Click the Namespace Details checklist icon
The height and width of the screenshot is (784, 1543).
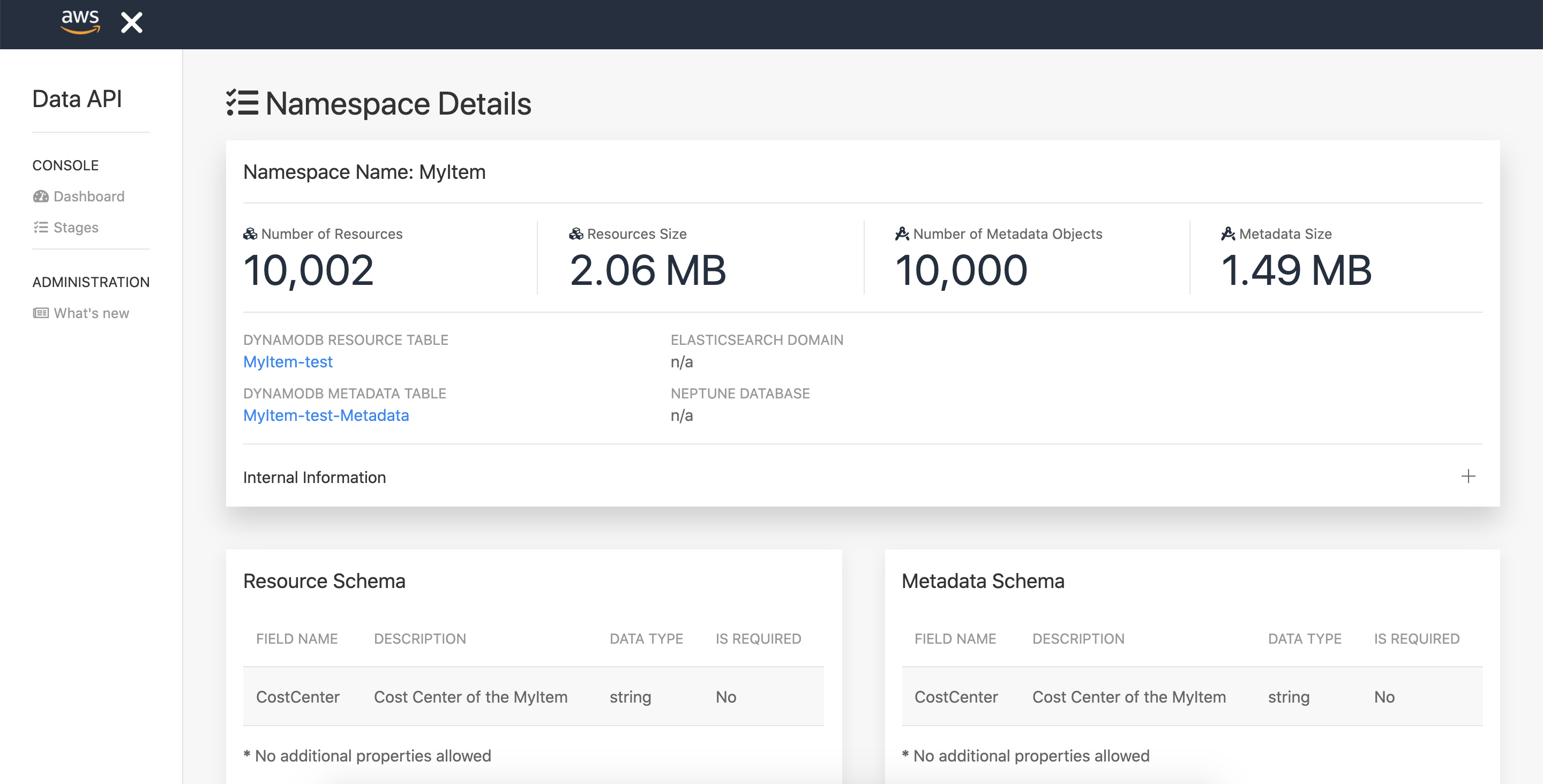point(242,103)
